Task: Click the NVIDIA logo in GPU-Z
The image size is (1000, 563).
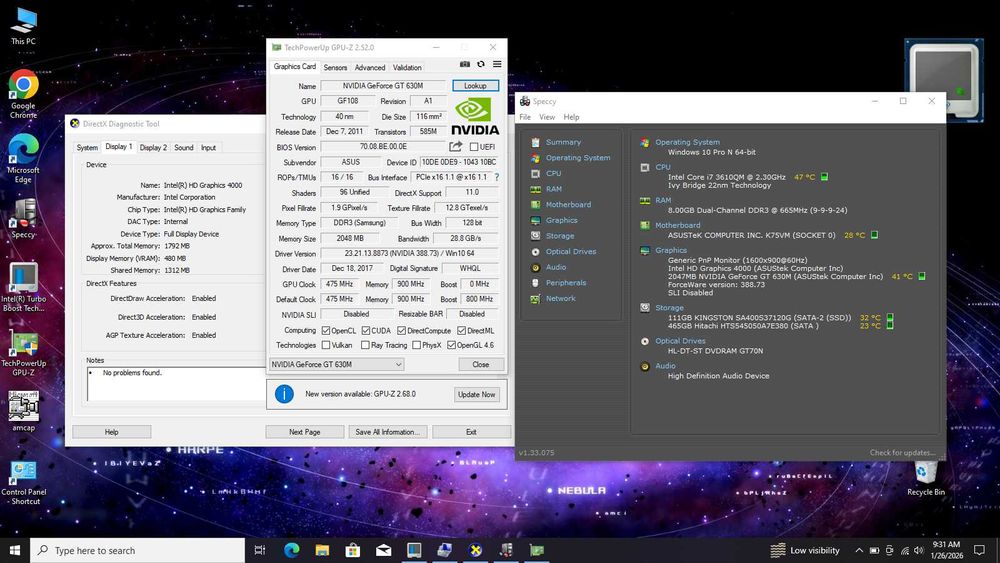Action: click(475, 116)
